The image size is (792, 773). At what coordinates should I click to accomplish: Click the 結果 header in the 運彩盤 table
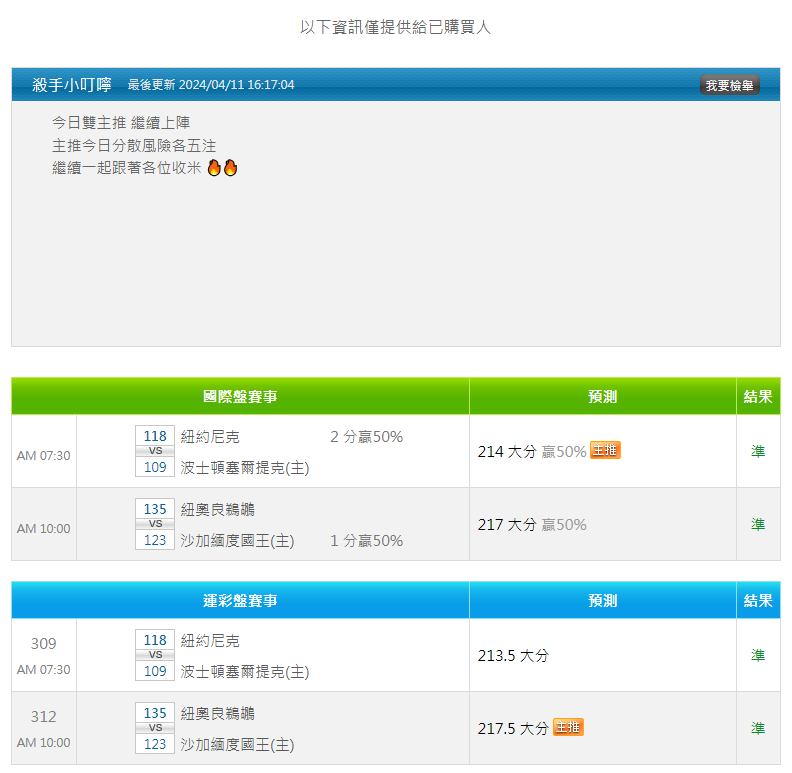pos(758,601)
